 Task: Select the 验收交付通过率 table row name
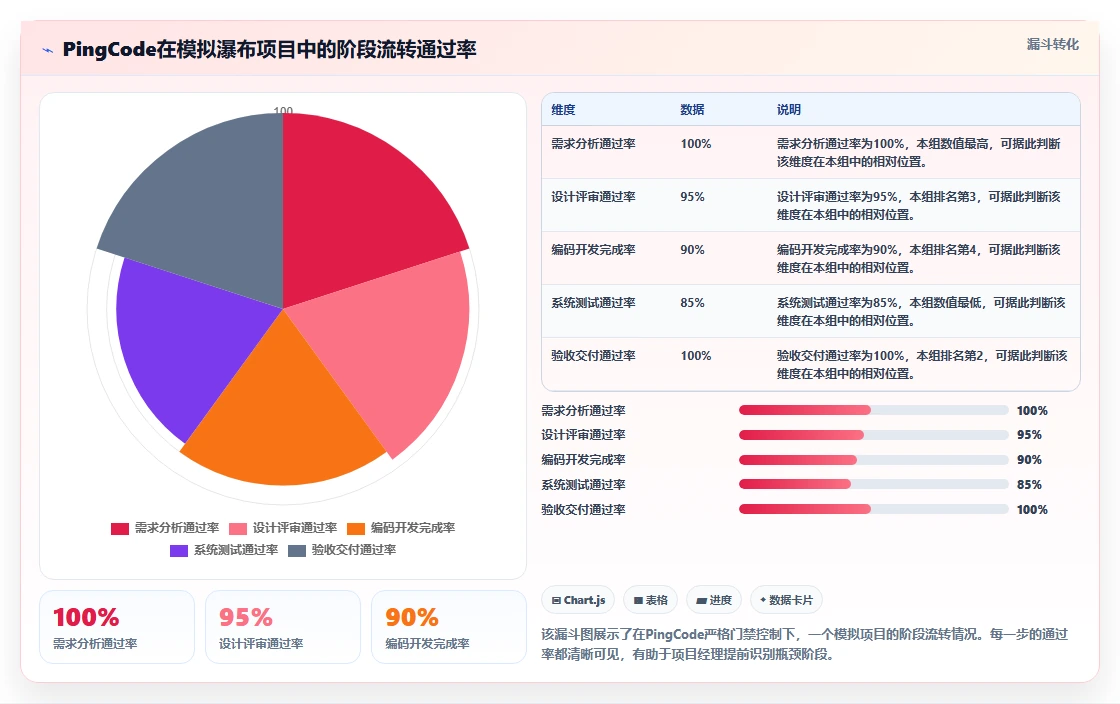[x=593, y=356]
